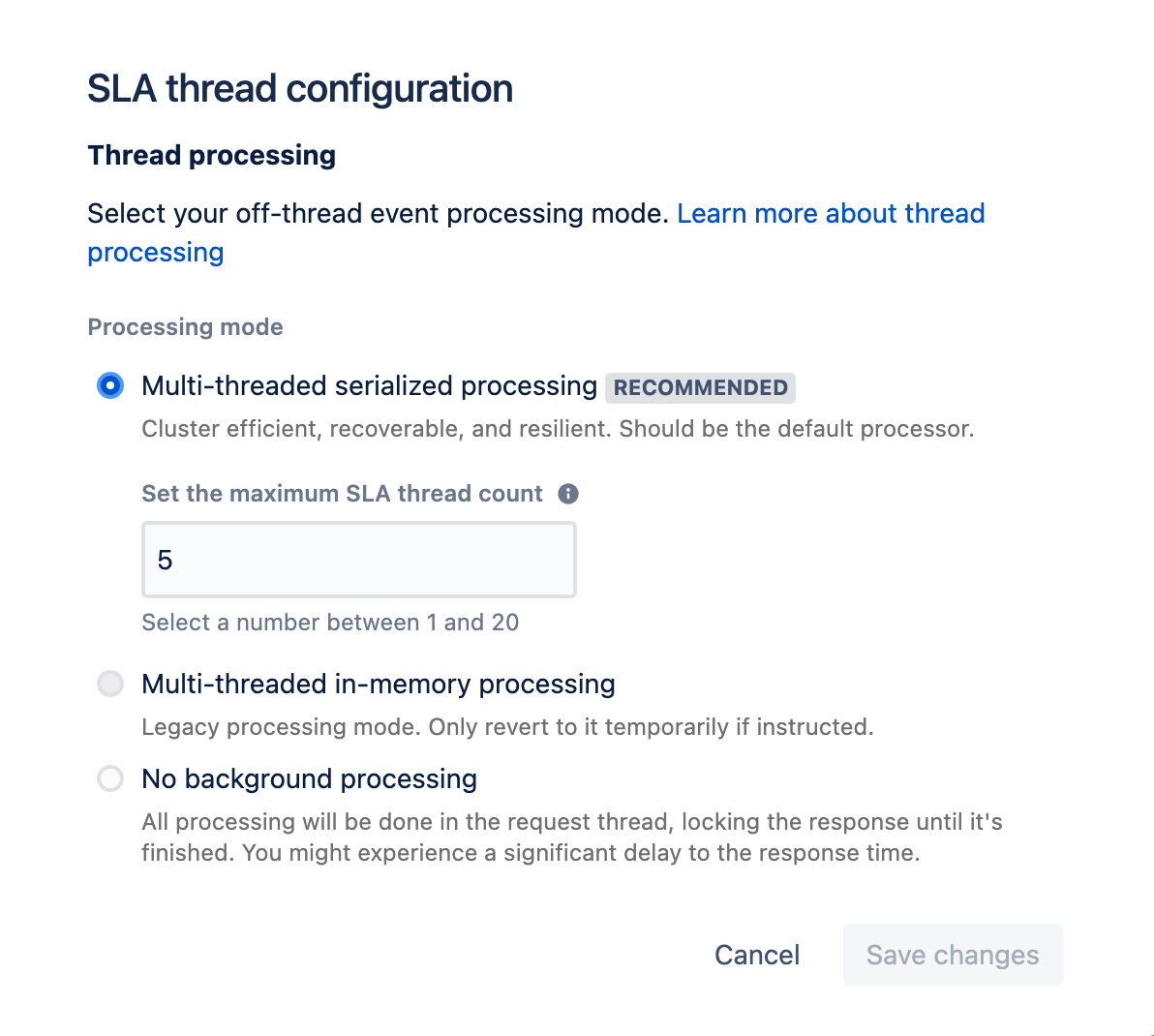The image size is (1154, 1036).
Task: Click the 'Multi-threaded serialized processing' label text
Action: tap(369, 385)
